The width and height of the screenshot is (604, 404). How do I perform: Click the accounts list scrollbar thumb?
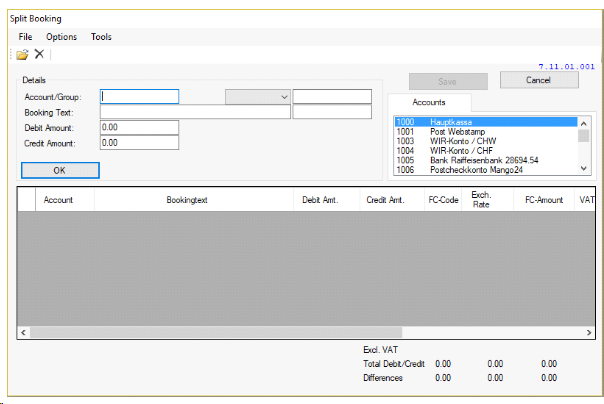click(584, 136)
